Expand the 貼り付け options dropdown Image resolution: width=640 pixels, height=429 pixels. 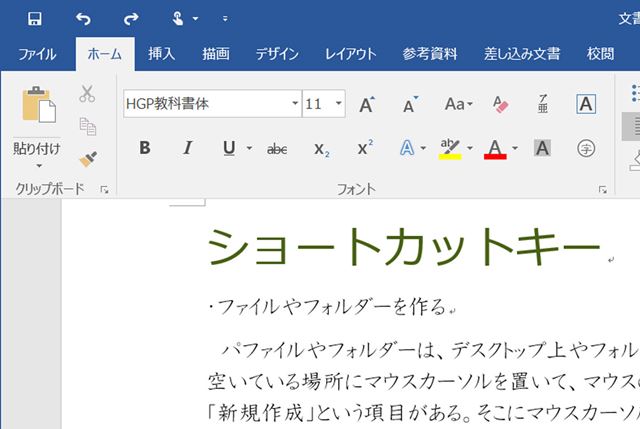39,166
